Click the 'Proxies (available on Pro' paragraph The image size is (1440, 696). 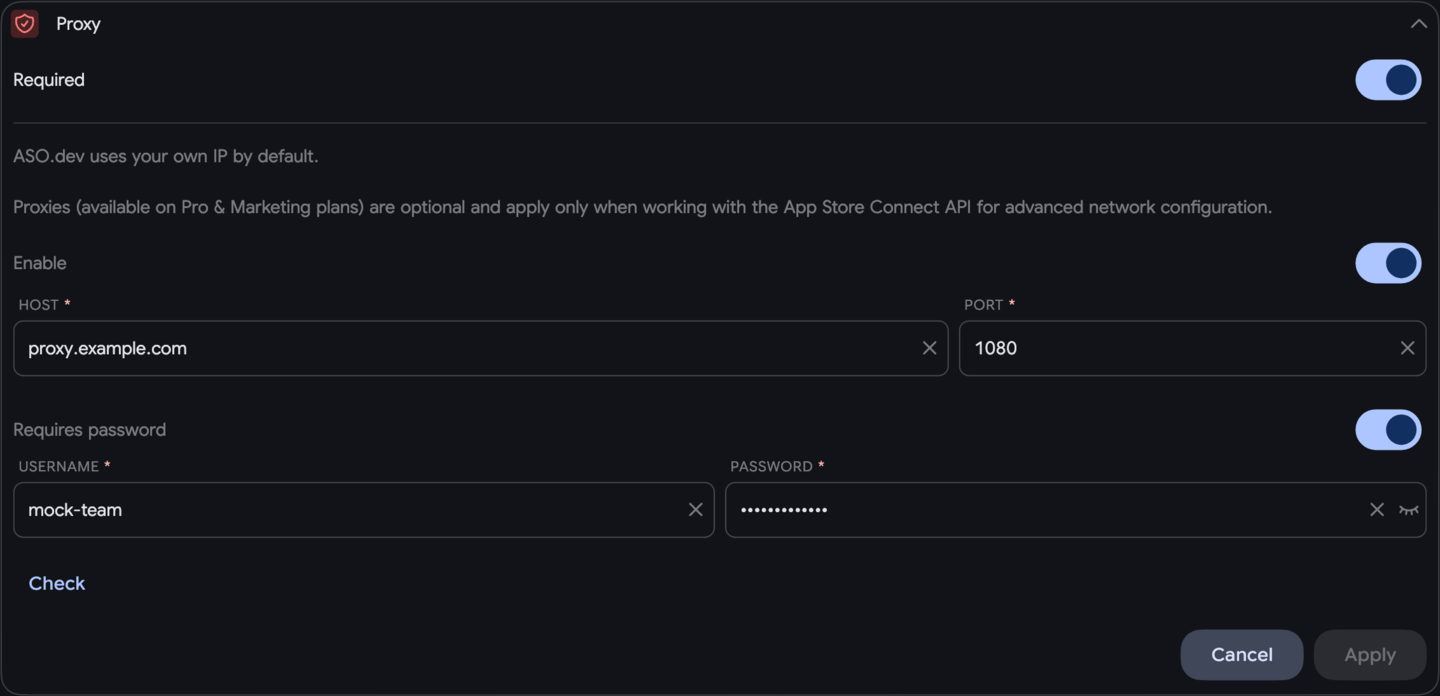642,207
